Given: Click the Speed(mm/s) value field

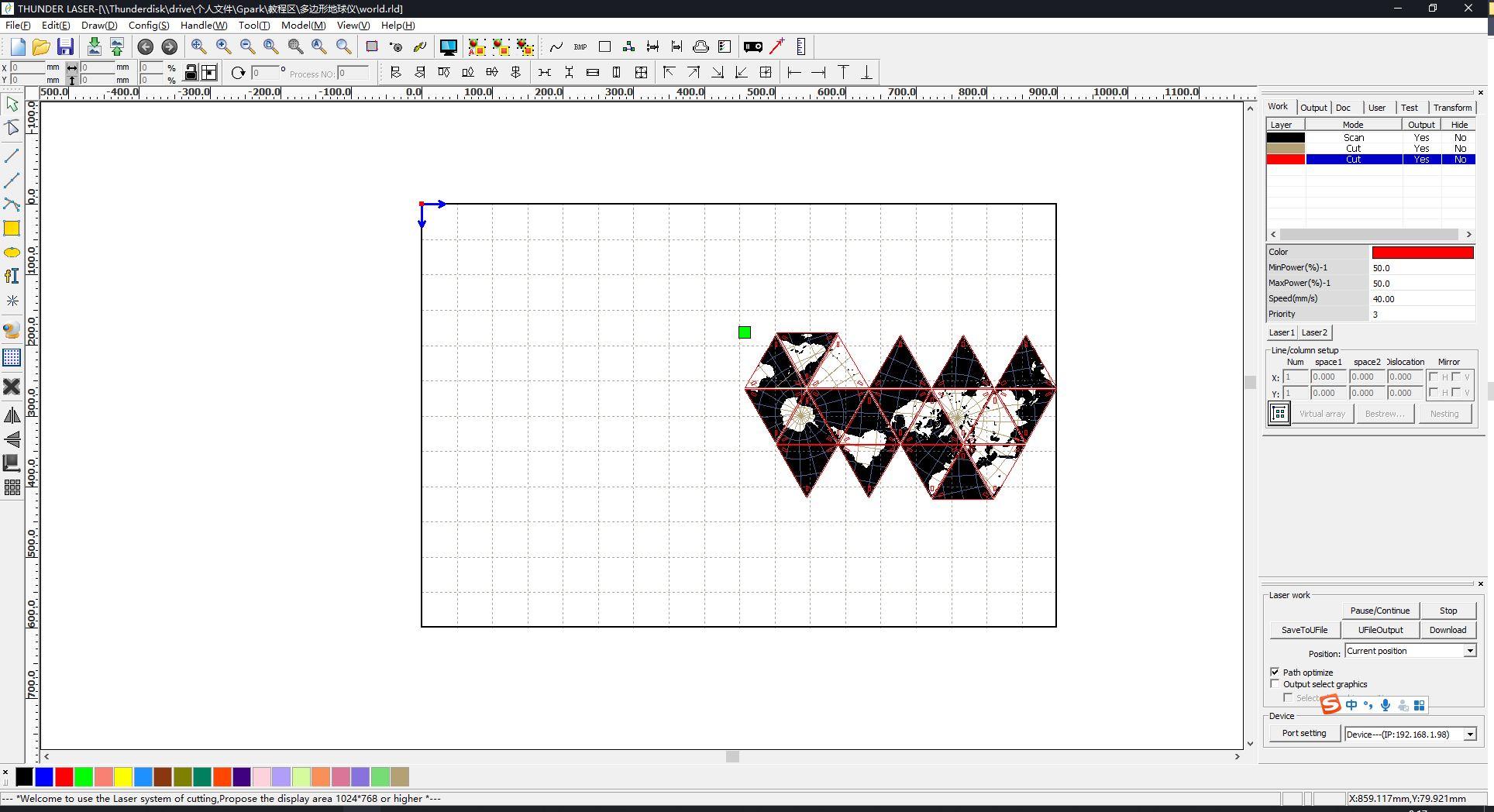Looking at the screenshot, I should [1423, 299].
